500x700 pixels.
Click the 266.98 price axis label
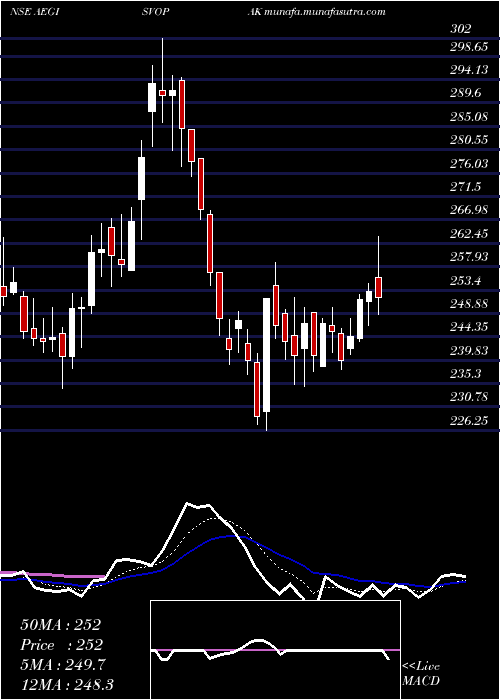tap(469, 210)
